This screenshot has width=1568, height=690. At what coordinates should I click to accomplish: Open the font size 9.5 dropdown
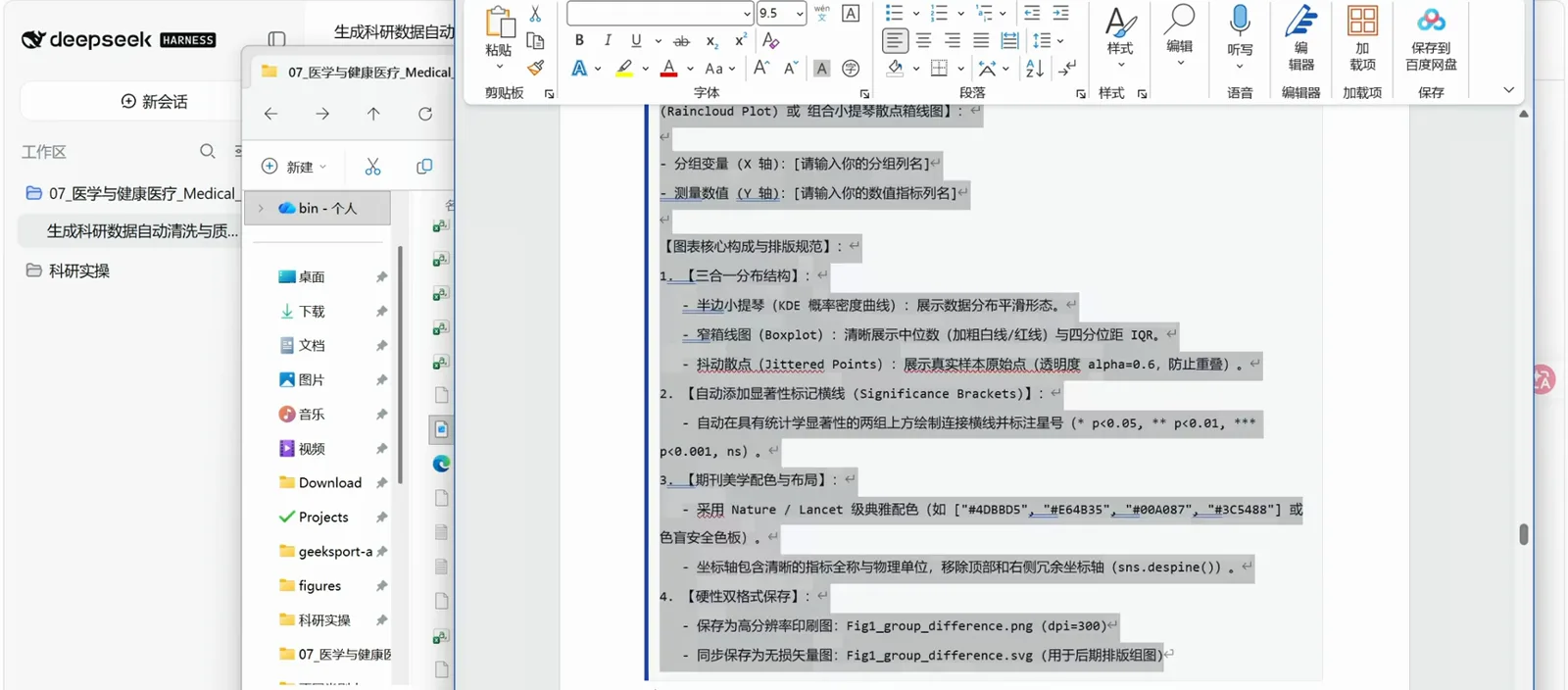[x=801, y=13]
